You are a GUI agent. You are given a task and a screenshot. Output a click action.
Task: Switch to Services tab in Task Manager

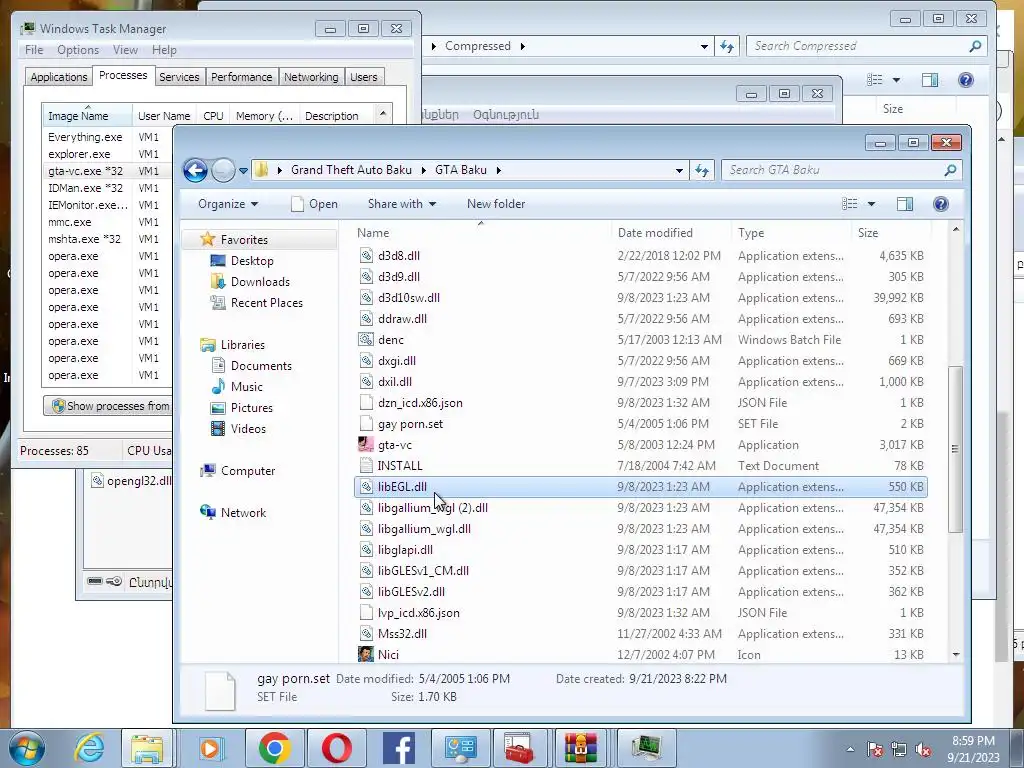click(179, 77)
